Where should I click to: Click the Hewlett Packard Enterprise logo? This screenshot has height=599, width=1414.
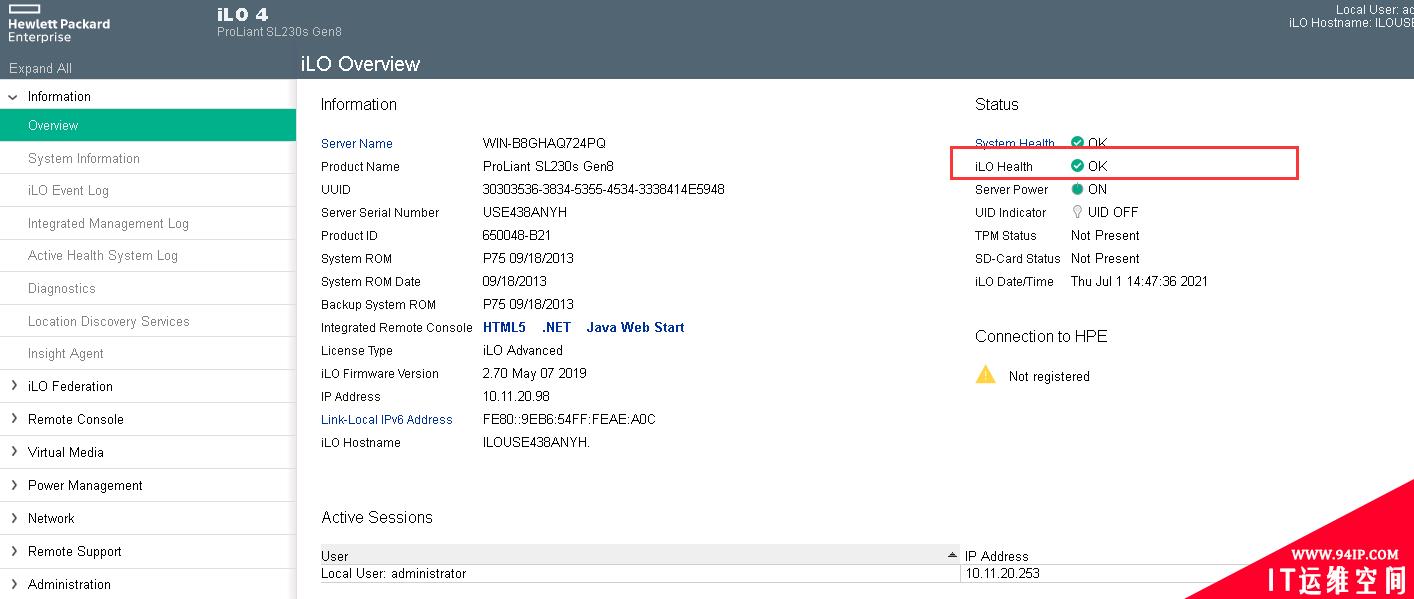click(x=59, y=23)
